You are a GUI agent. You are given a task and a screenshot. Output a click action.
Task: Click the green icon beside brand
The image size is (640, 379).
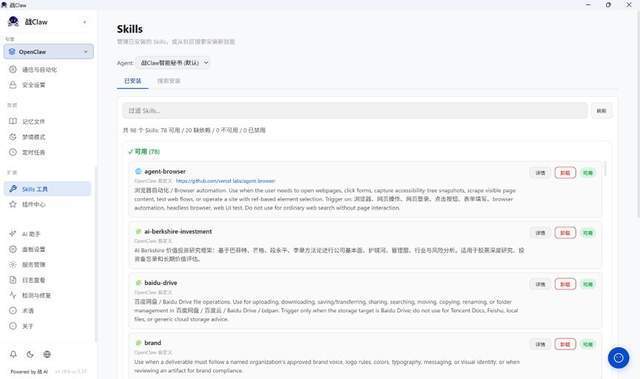138,343
